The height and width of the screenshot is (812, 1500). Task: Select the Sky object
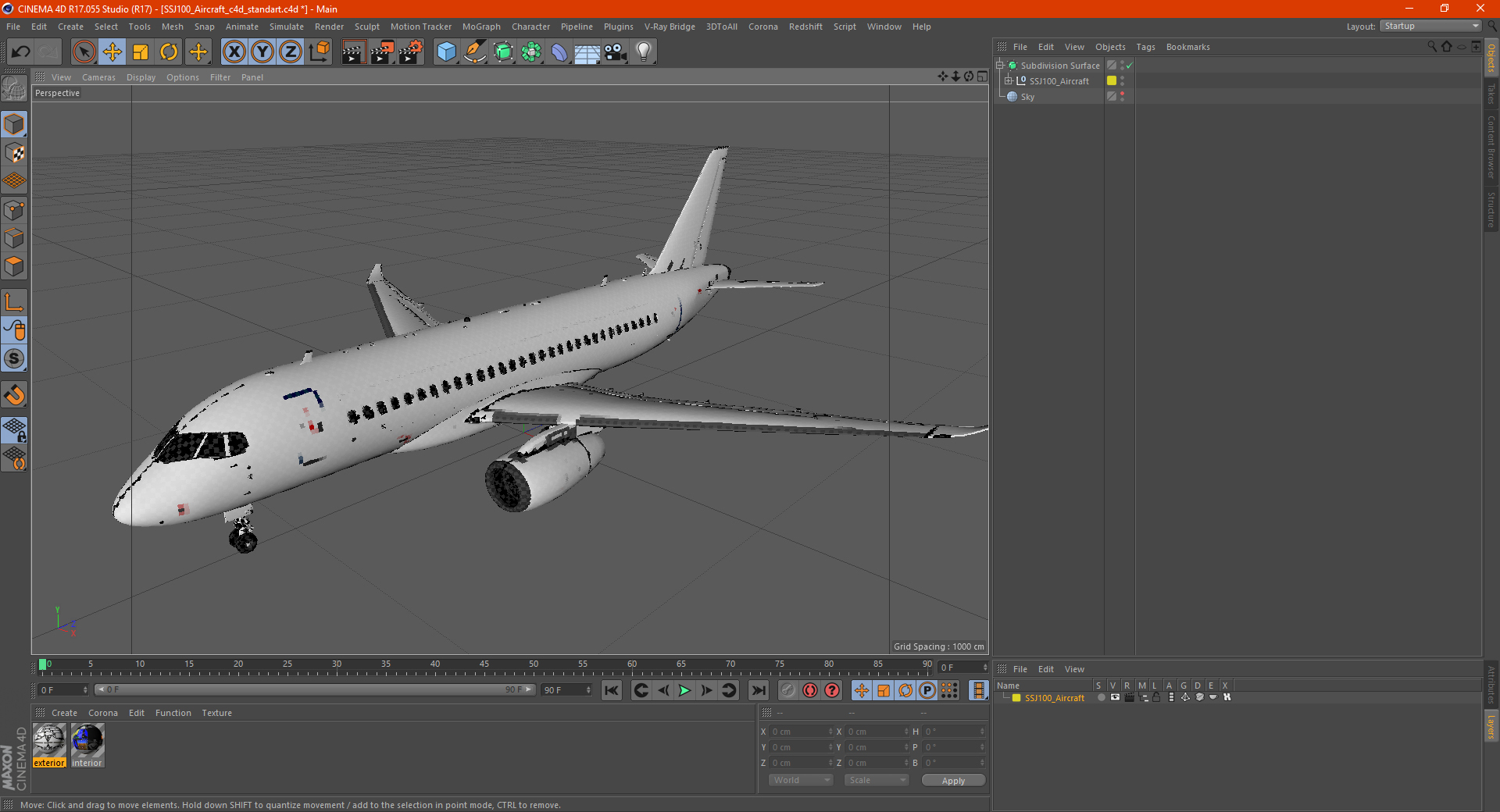[1027, 97]
